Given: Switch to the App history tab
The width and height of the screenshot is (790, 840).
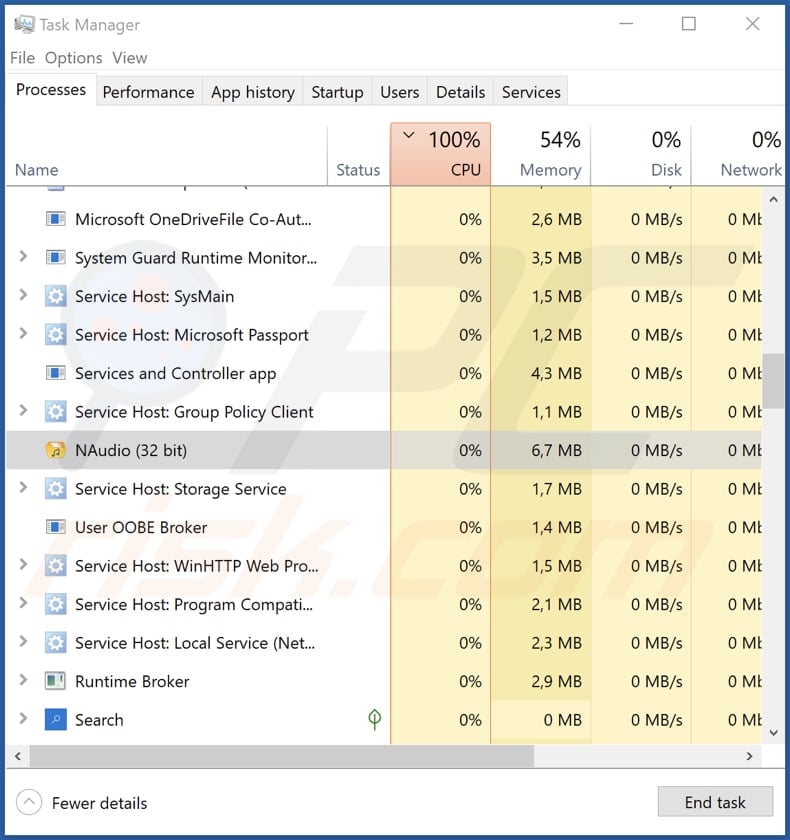Looking at the screenshot, I should [x=253, y=92].
